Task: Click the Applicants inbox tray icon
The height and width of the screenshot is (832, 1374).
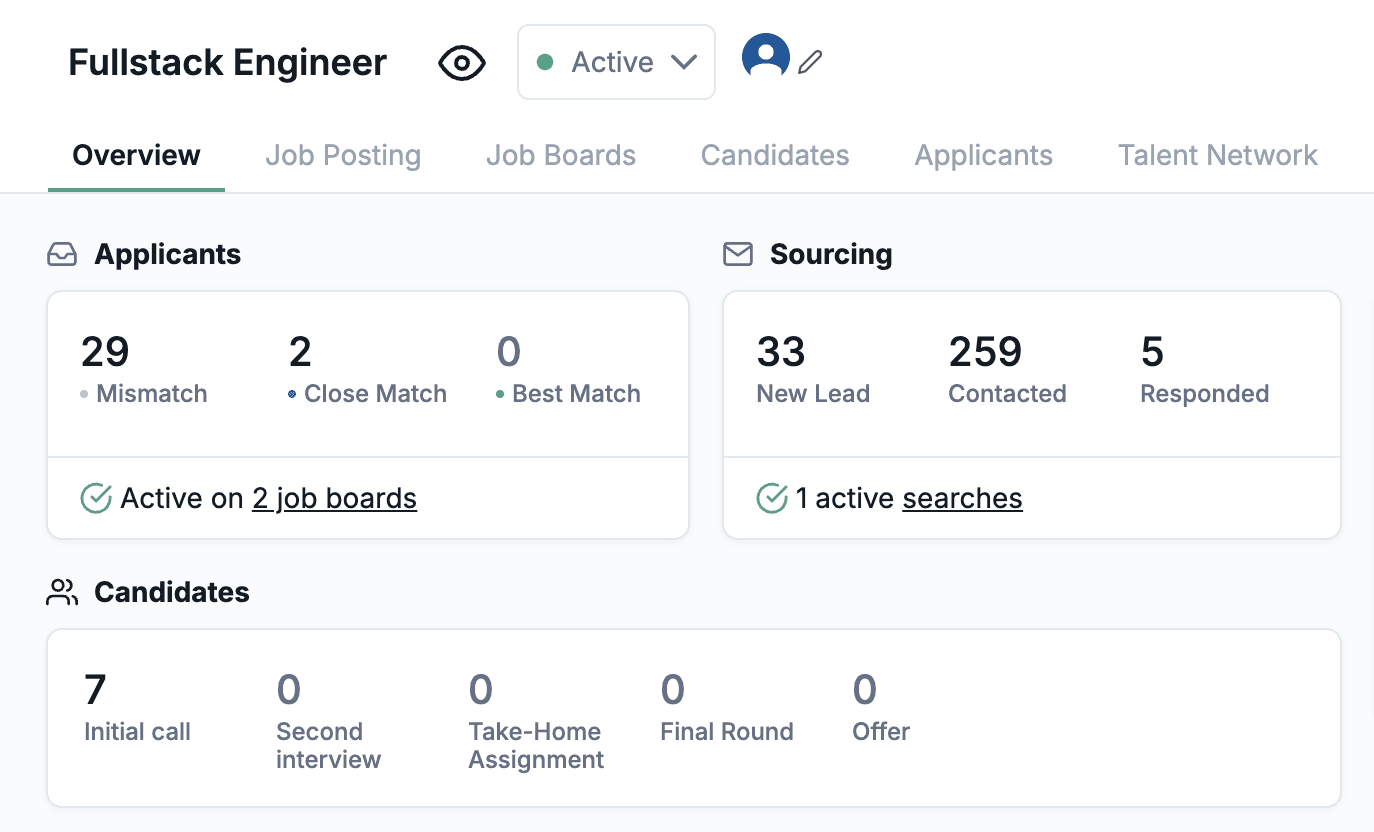Action: tap(62, 255)
